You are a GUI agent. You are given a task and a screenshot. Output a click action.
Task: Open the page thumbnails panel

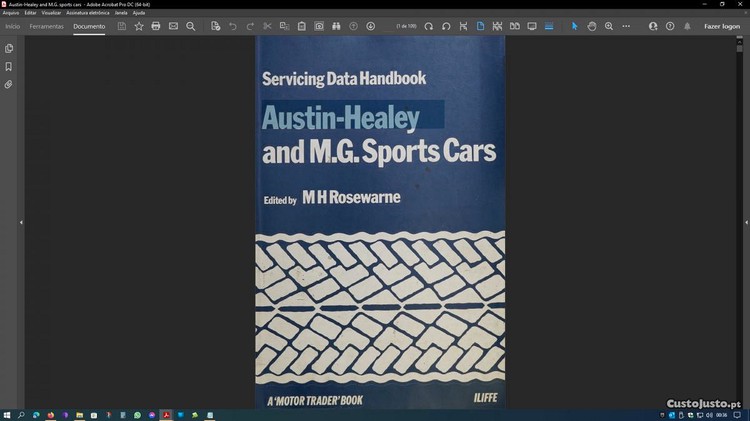[x=9, y=48]
